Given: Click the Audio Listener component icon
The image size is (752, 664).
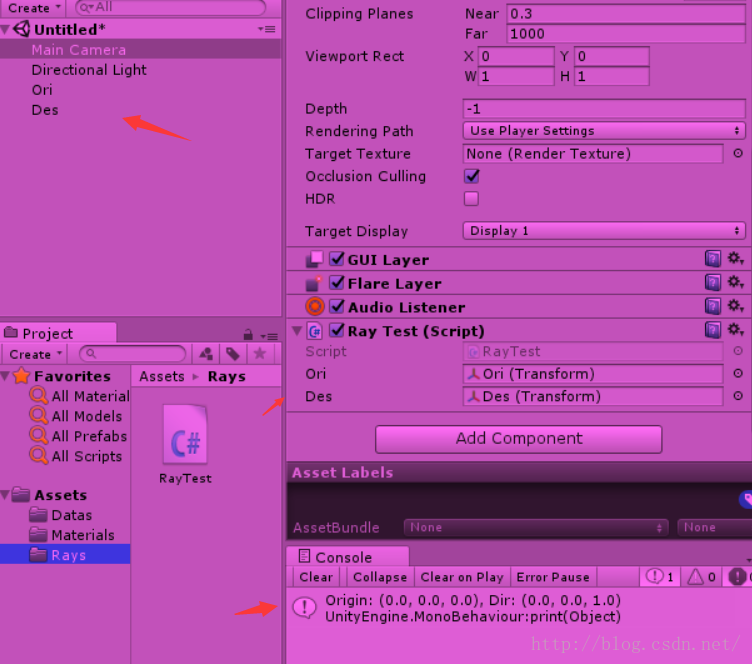Looking at the screenshot, I should pyautogui.click(x=315, y=306).
